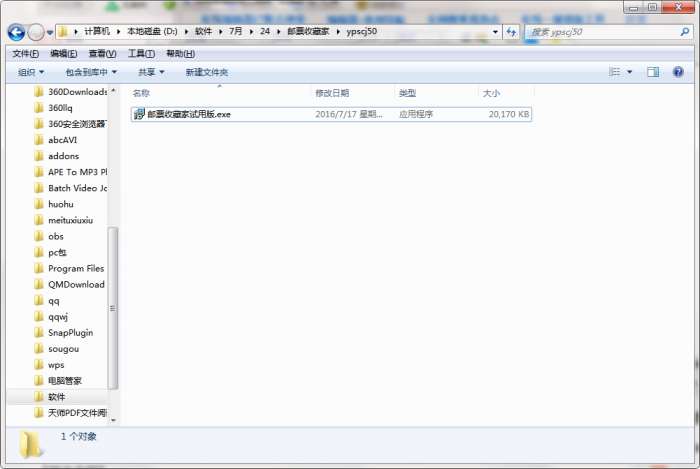Screen dimensions: 700x469
Task: Select huohu folder in tree
Action: [61, 204]
